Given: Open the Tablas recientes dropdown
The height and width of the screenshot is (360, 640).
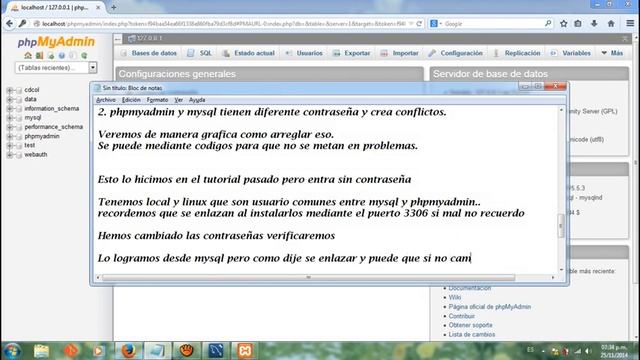Looking at the screenshot, I should [x=56, y=68].
